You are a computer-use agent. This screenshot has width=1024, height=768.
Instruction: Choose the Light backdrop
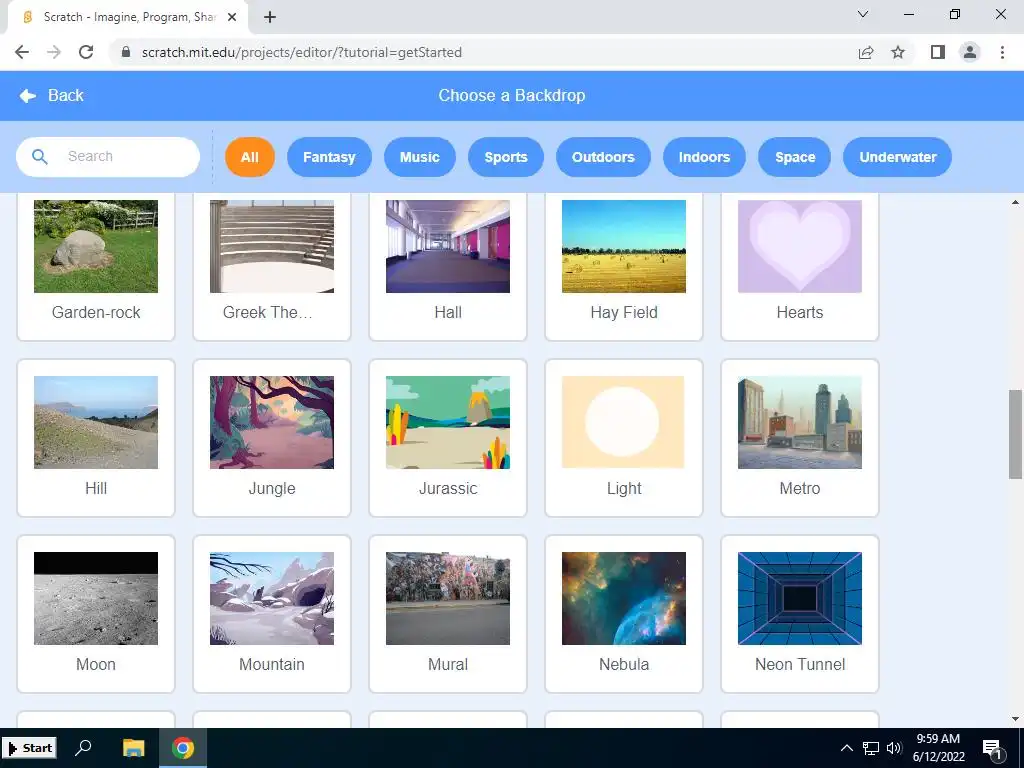pyautogui.click(x=624, y=438)
